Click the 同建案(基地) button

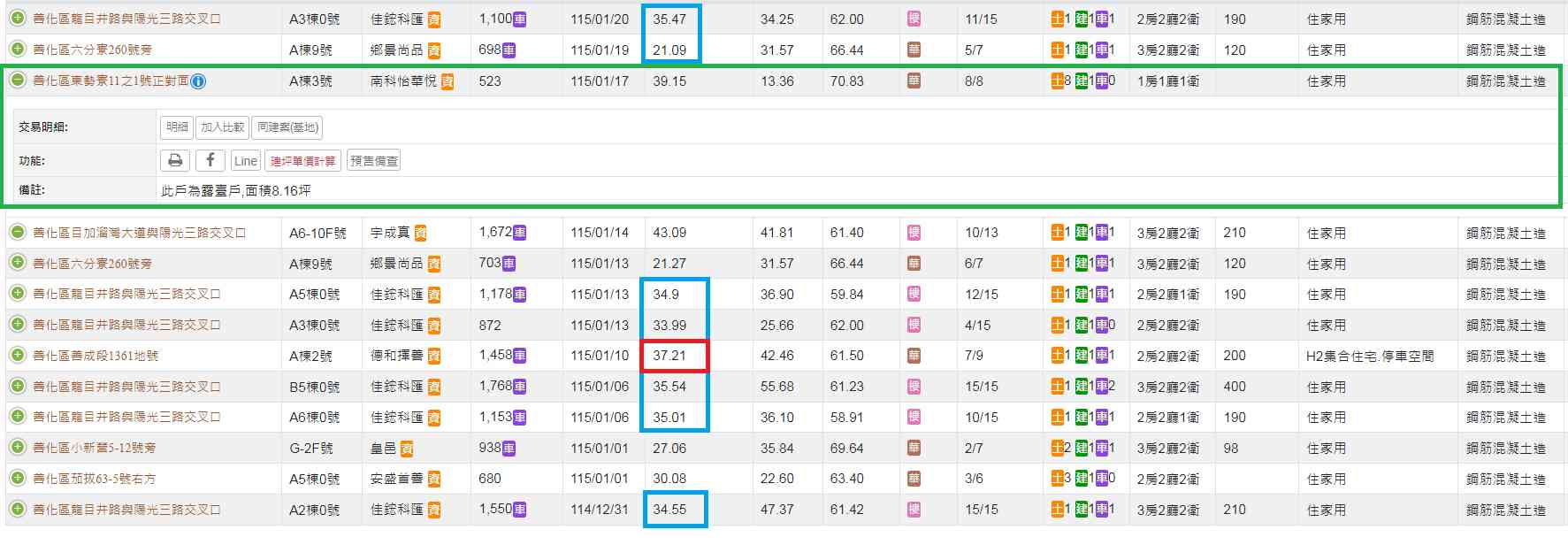(287, 127)
